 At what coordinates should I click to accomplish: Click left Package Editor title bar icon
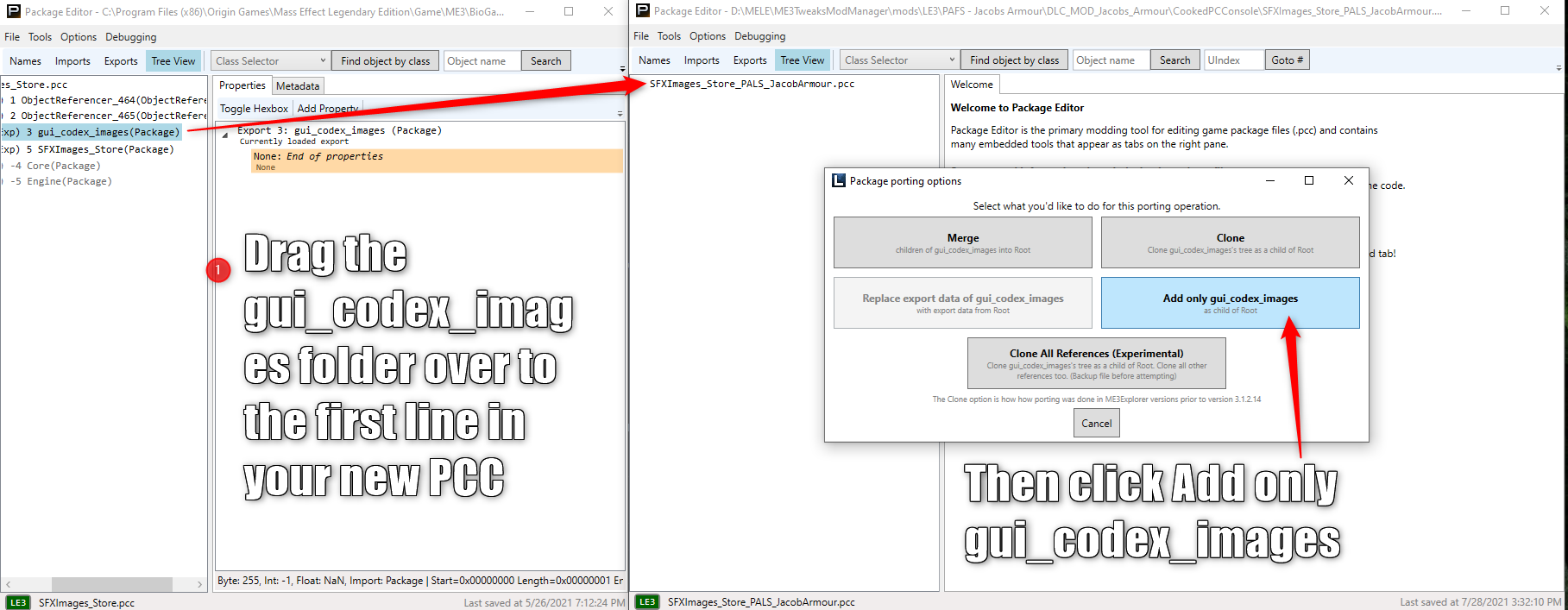[x=13, y=12]
